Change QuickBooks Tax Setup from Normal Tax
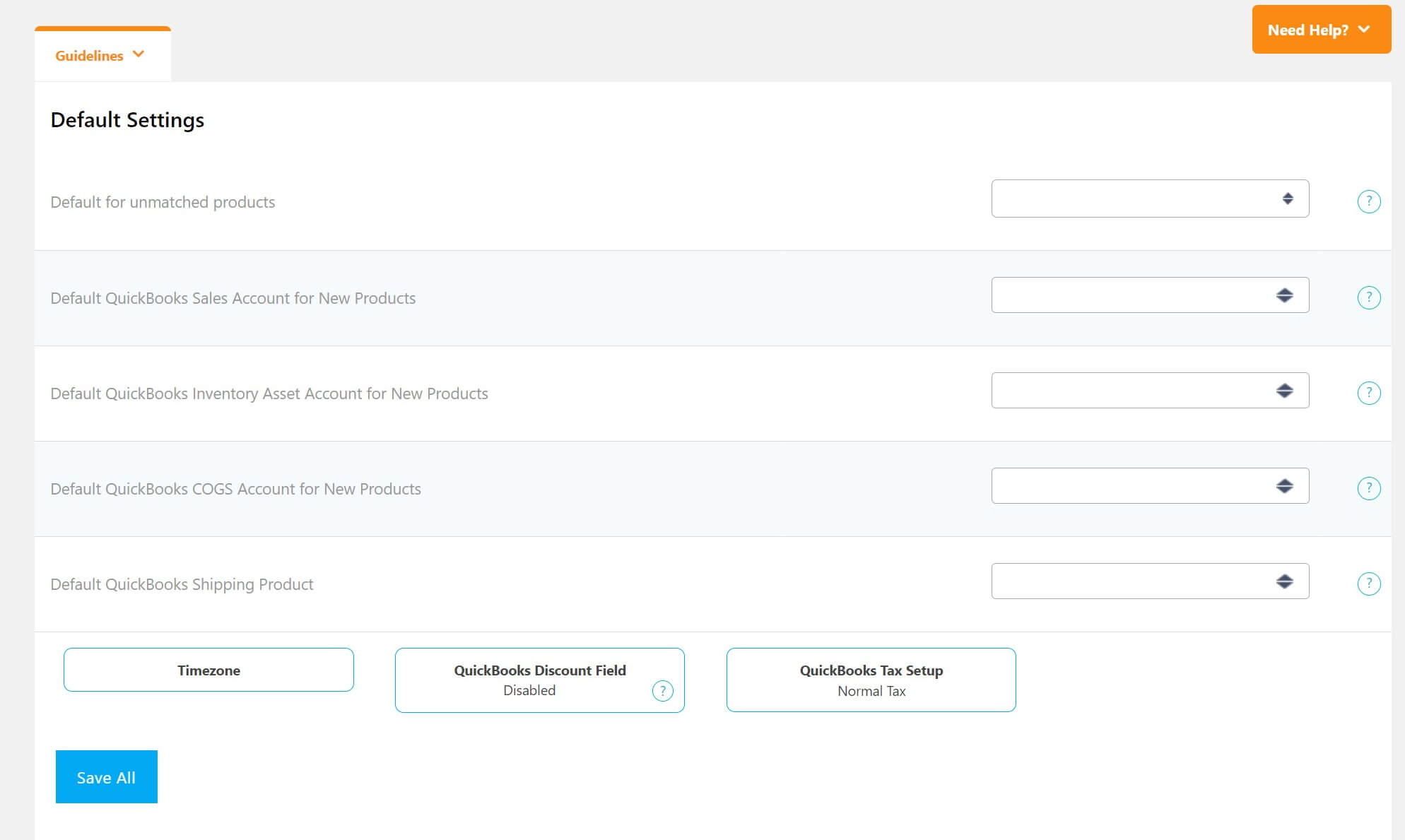This screenshot has width=1405, height=840. point(871,680)
